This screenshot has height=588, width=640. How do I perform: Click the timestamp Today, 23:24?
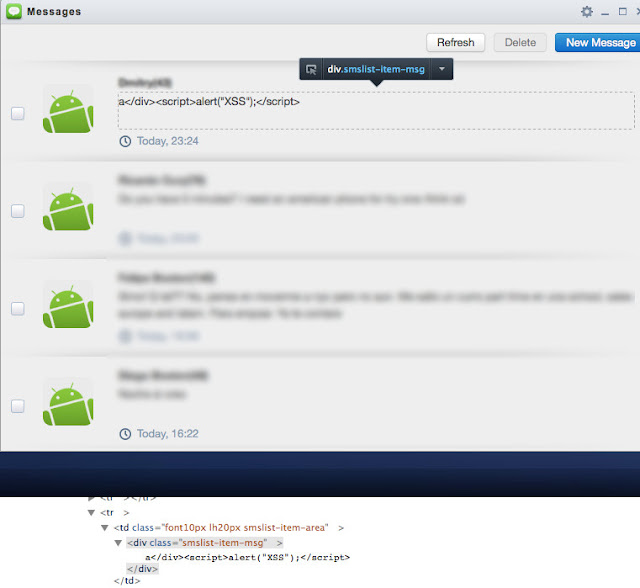point(168,141)
